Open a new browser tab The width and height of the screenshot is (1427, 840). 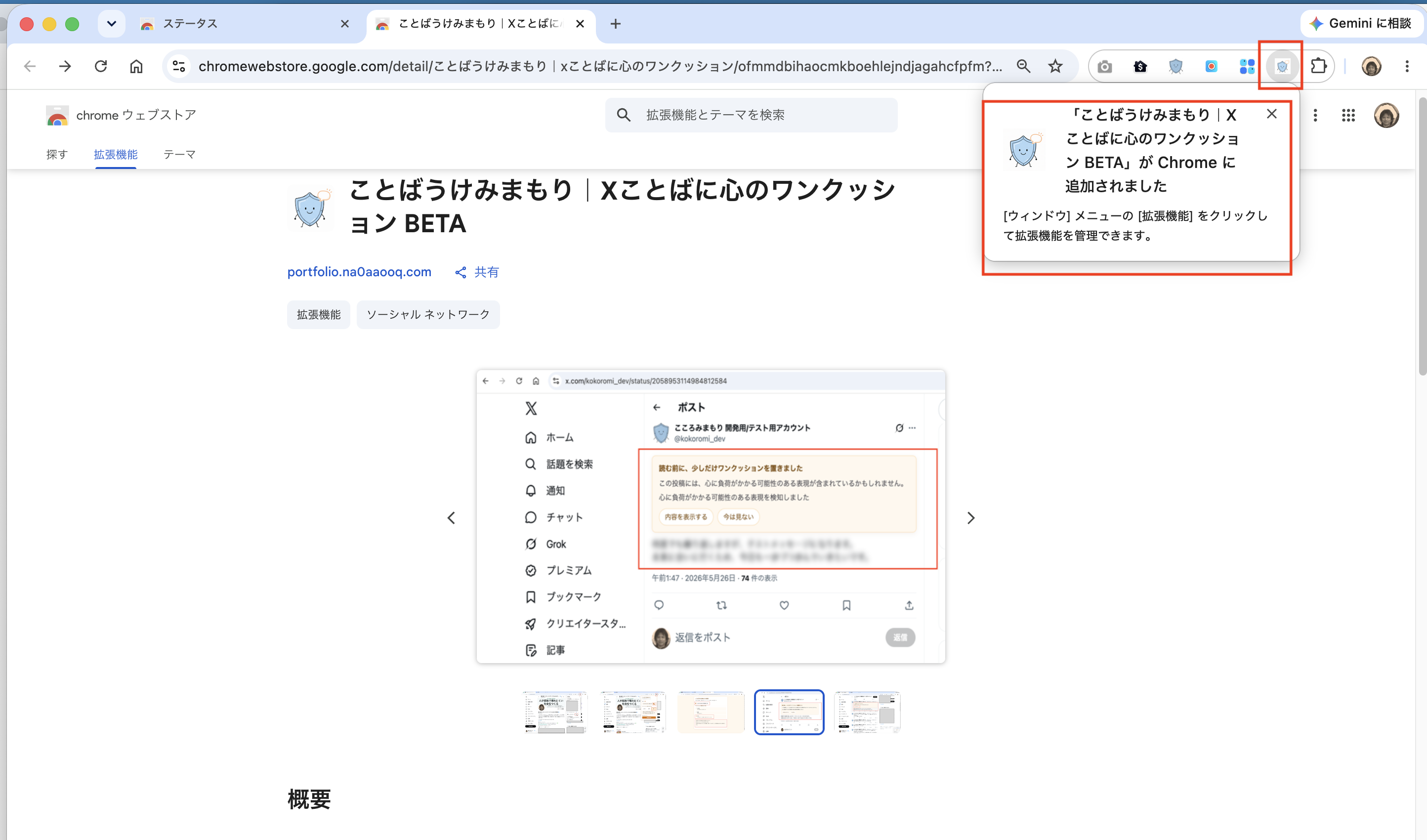coord(616,24)
